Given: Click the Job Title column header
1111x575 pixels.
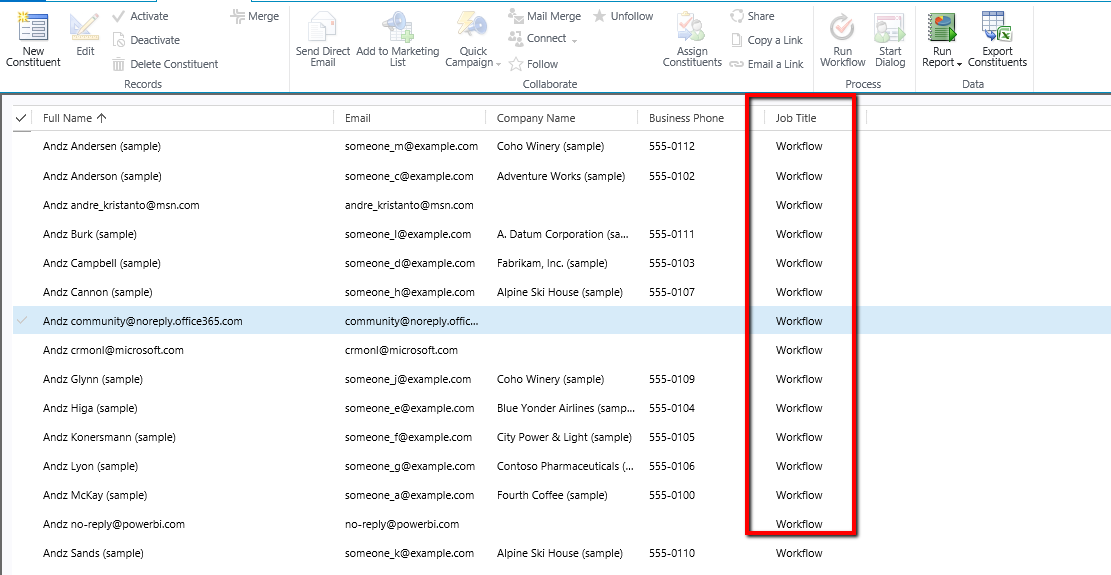Looking at the screenshot, I should (x=796, y=118).
